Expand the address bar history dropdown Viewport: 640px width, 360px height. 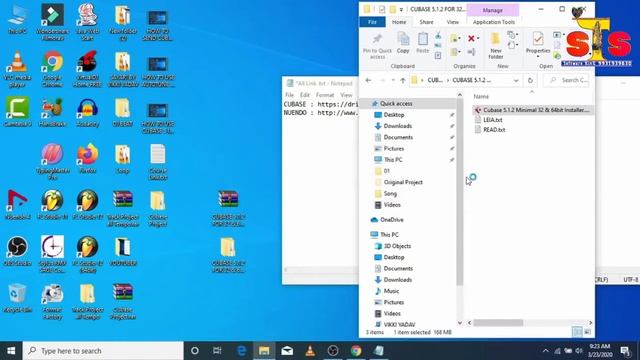click(516, 80)
